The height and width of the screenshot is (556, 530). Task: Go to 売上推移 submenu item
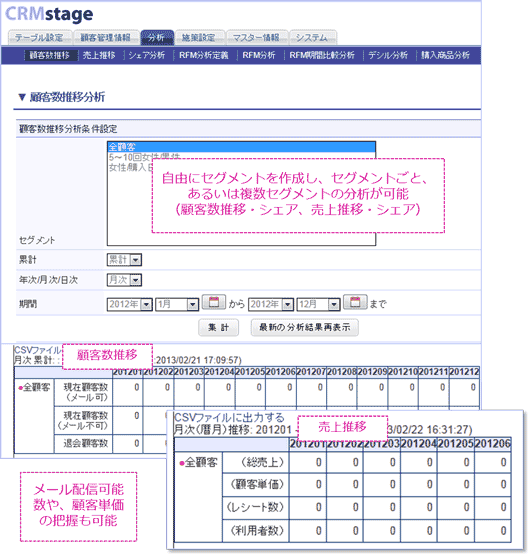[99, 55]
